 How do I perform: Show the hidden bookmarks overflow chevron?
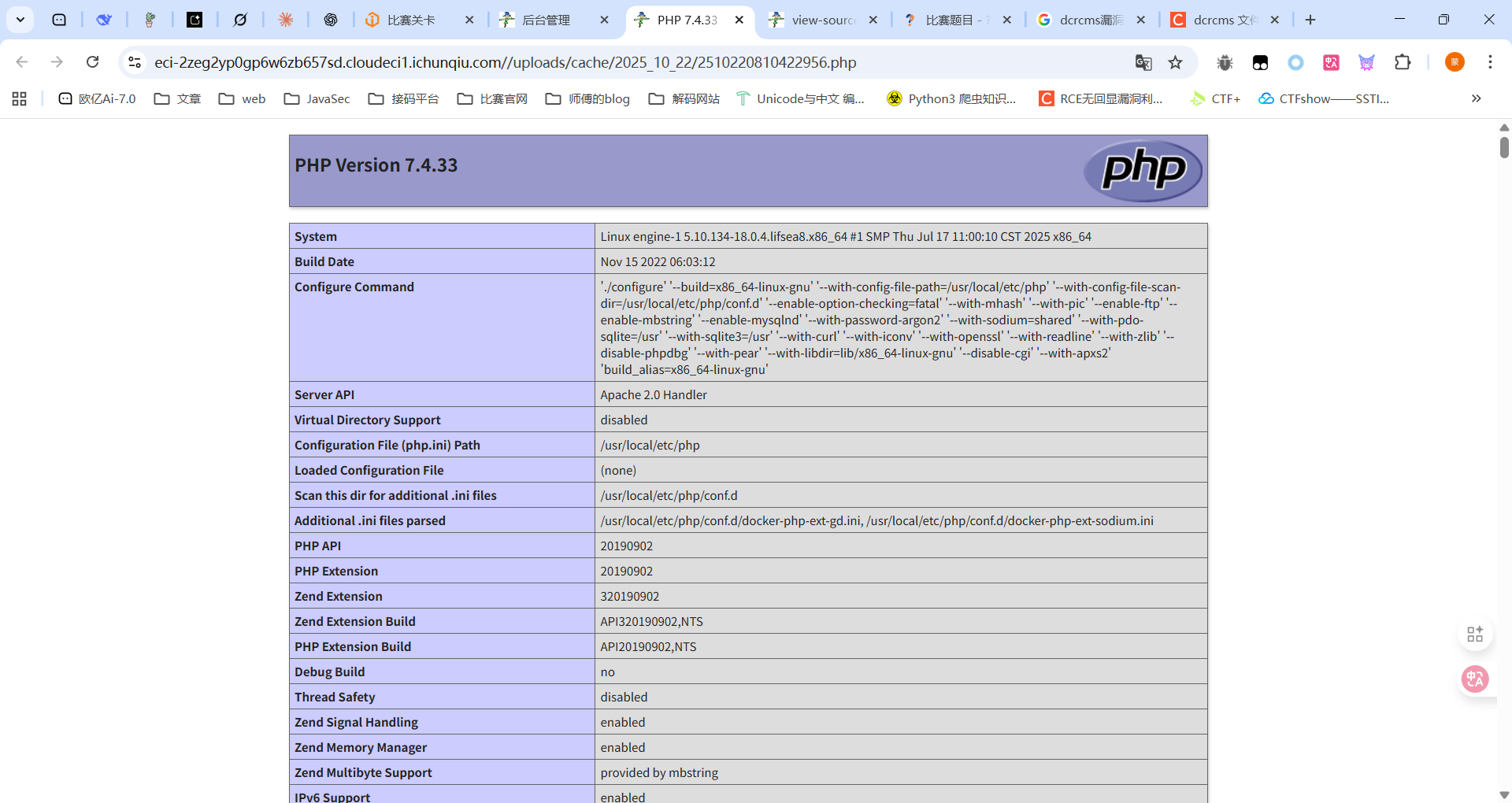coord(1476,98)
